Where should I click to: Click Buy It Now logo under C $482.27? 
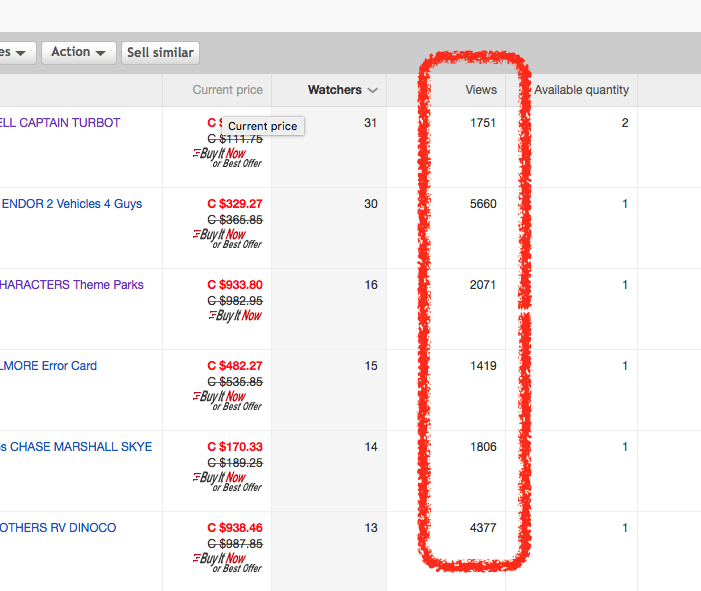pyautogui.click(x=224, y=397)
